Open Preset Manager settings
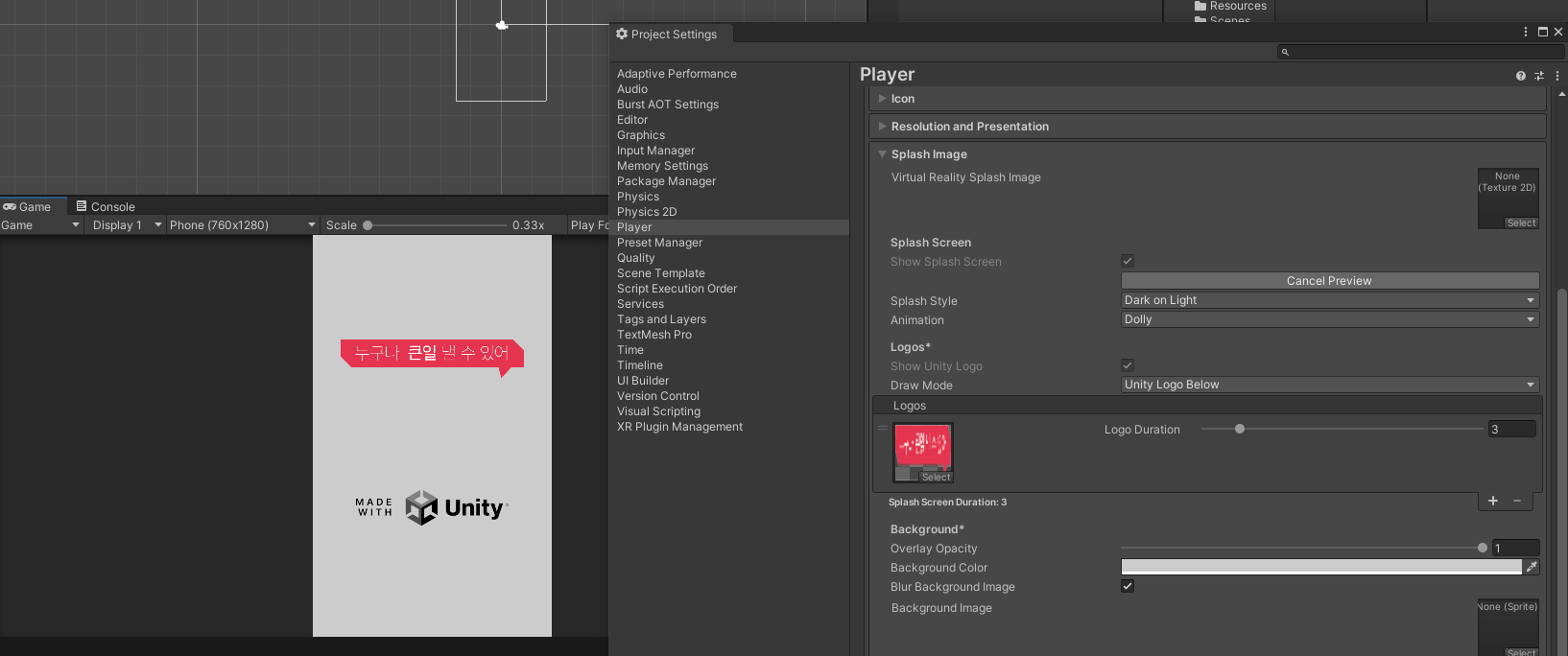 [659, 243]
